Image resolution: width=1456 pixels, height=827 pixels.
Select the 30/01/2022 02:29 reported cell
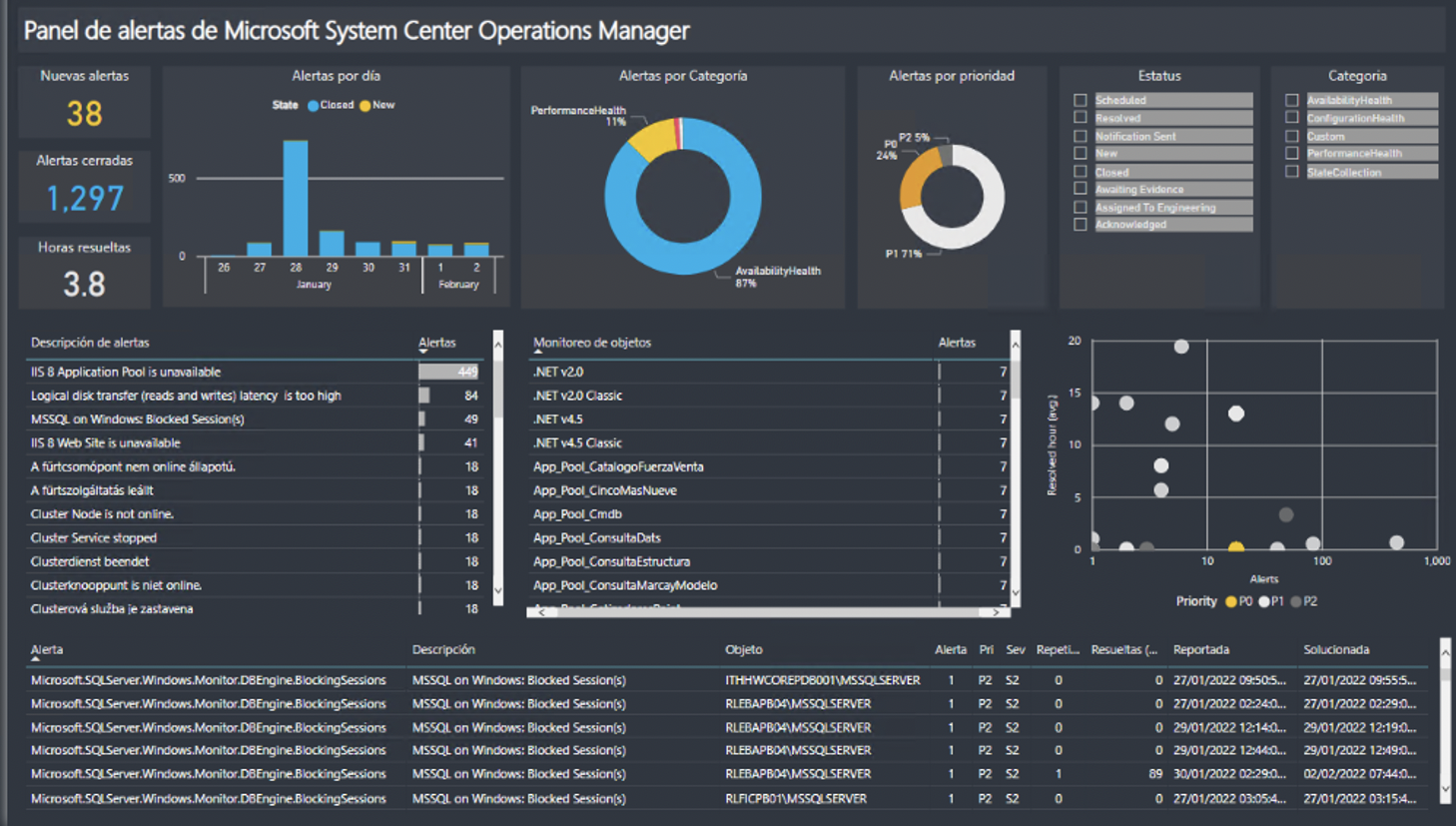pyautogui.click(x=1229, y=774)
